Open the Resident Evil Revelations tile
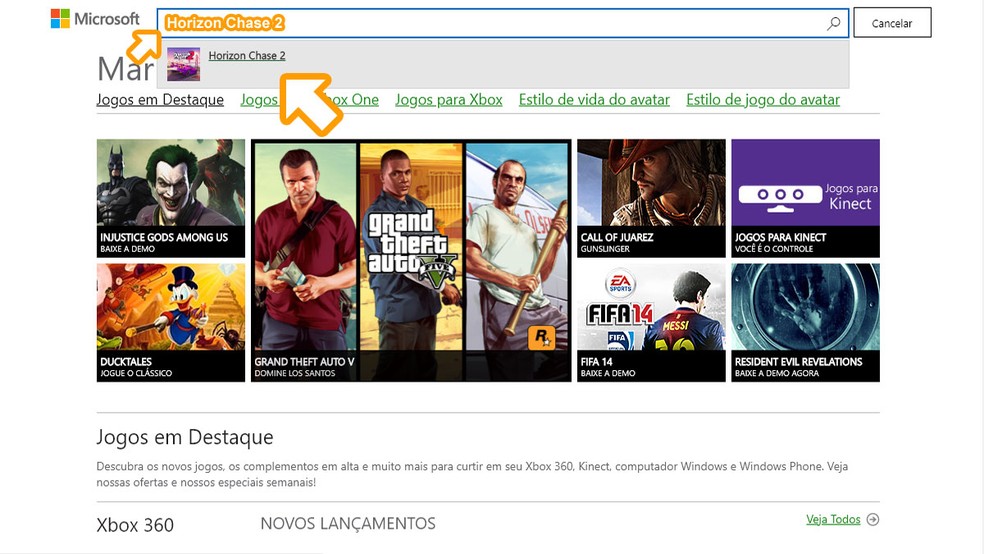Viewport: 984px width, 554px height. [x=805, y=322]
